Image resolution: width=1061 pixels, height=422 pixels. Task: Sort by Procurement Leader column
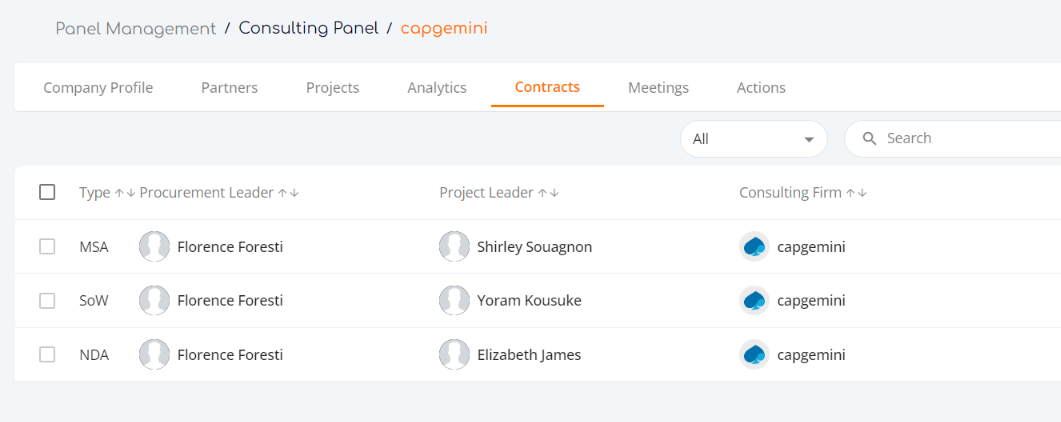(219, 193)
